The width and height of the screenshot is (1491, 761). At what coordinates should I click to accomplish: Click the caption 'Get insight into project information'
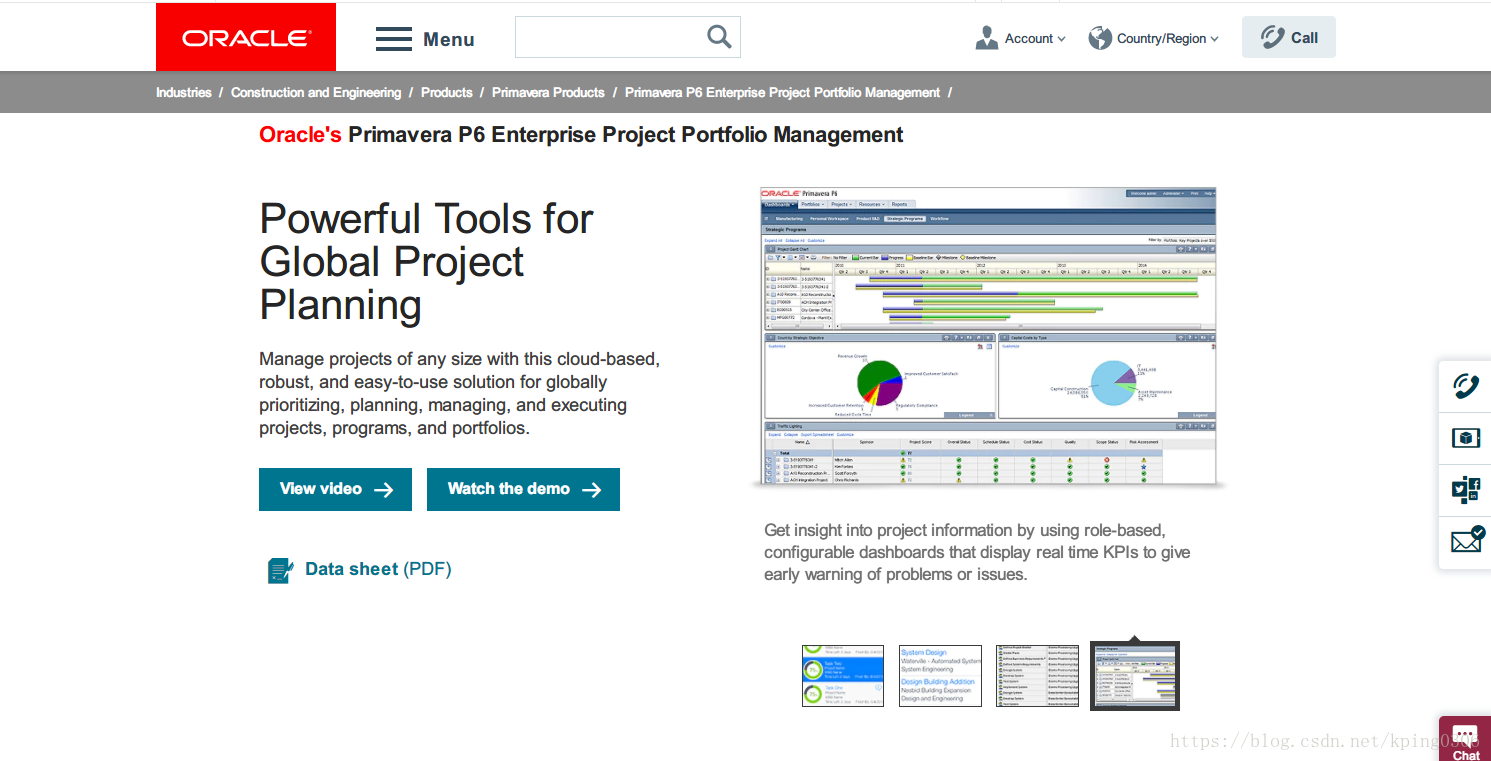[977, 552]
